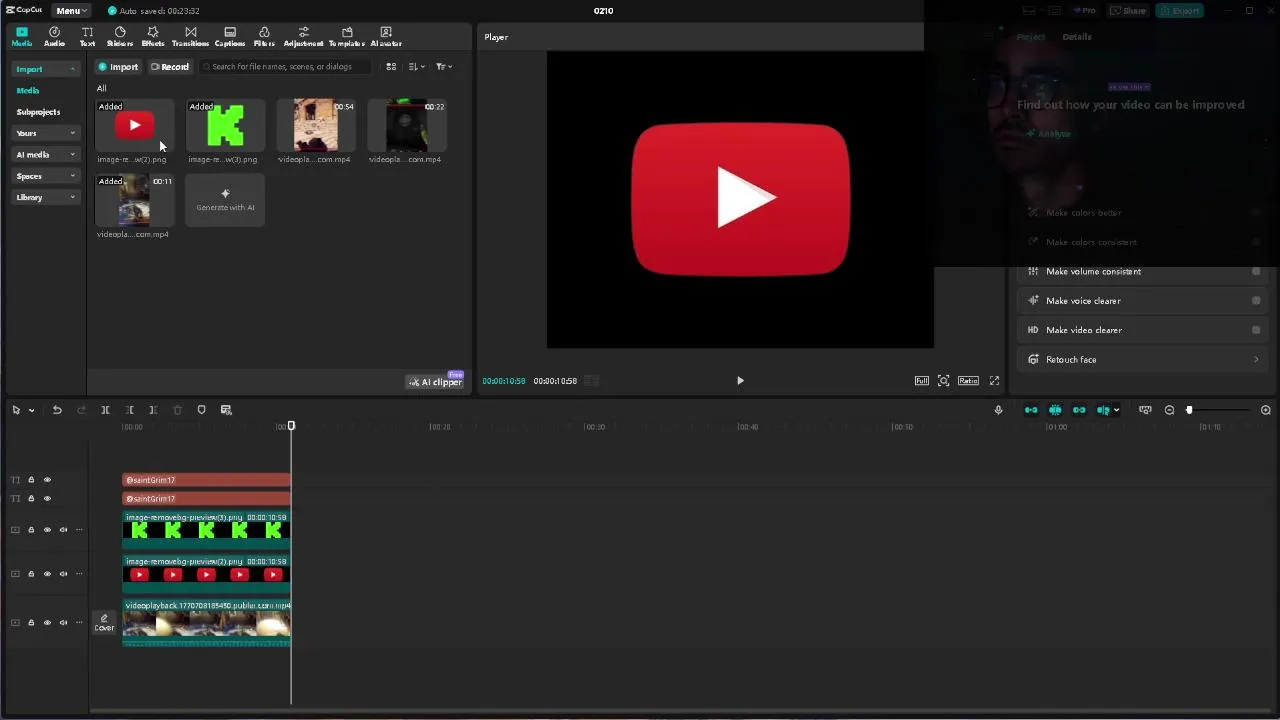This screenshot has height=720, width=1280.
Task: Click the Record button
Action: 170,67
